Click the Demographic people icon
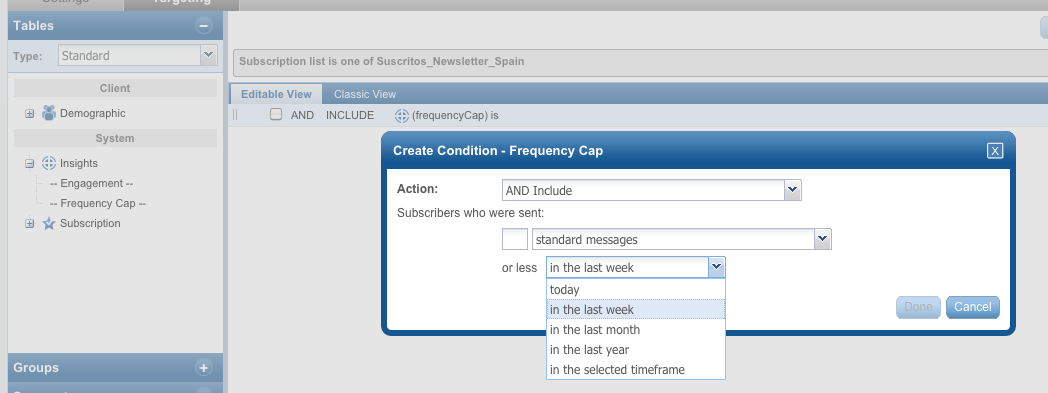Viewport: 1048px width, 393px height. point(49,113)
